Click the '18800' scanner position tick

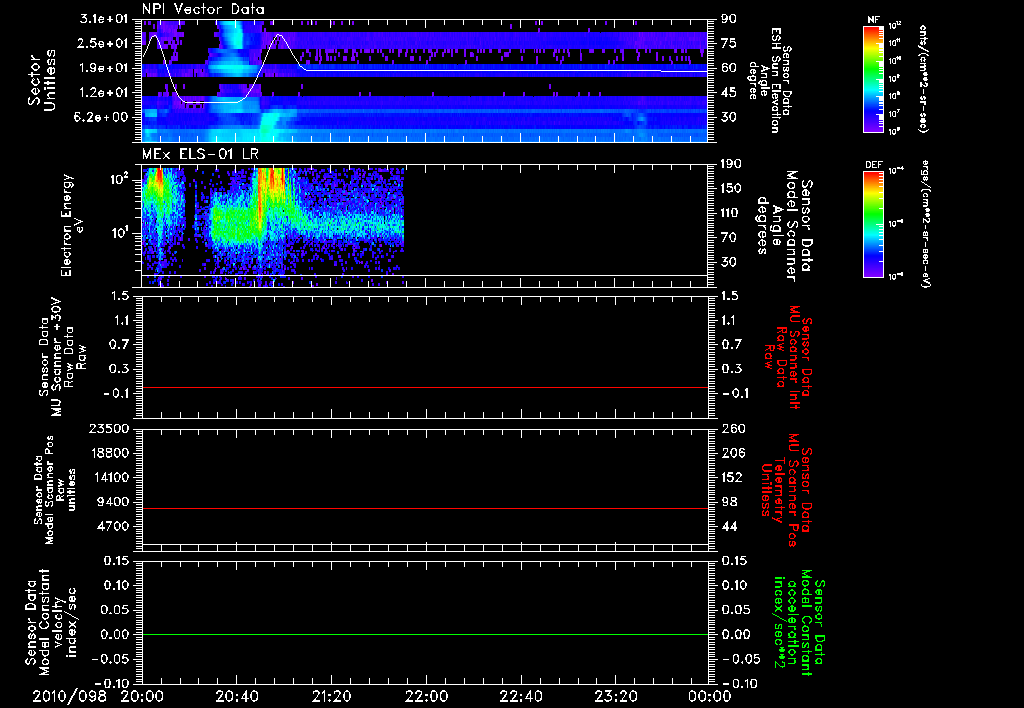click(108, 453)
